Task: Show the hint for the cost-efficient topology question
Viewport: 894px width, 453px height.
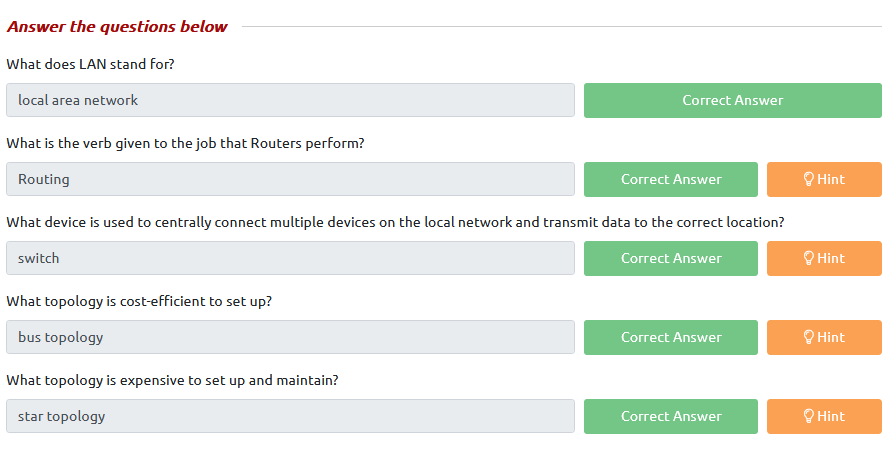Action: click(824, 337)
